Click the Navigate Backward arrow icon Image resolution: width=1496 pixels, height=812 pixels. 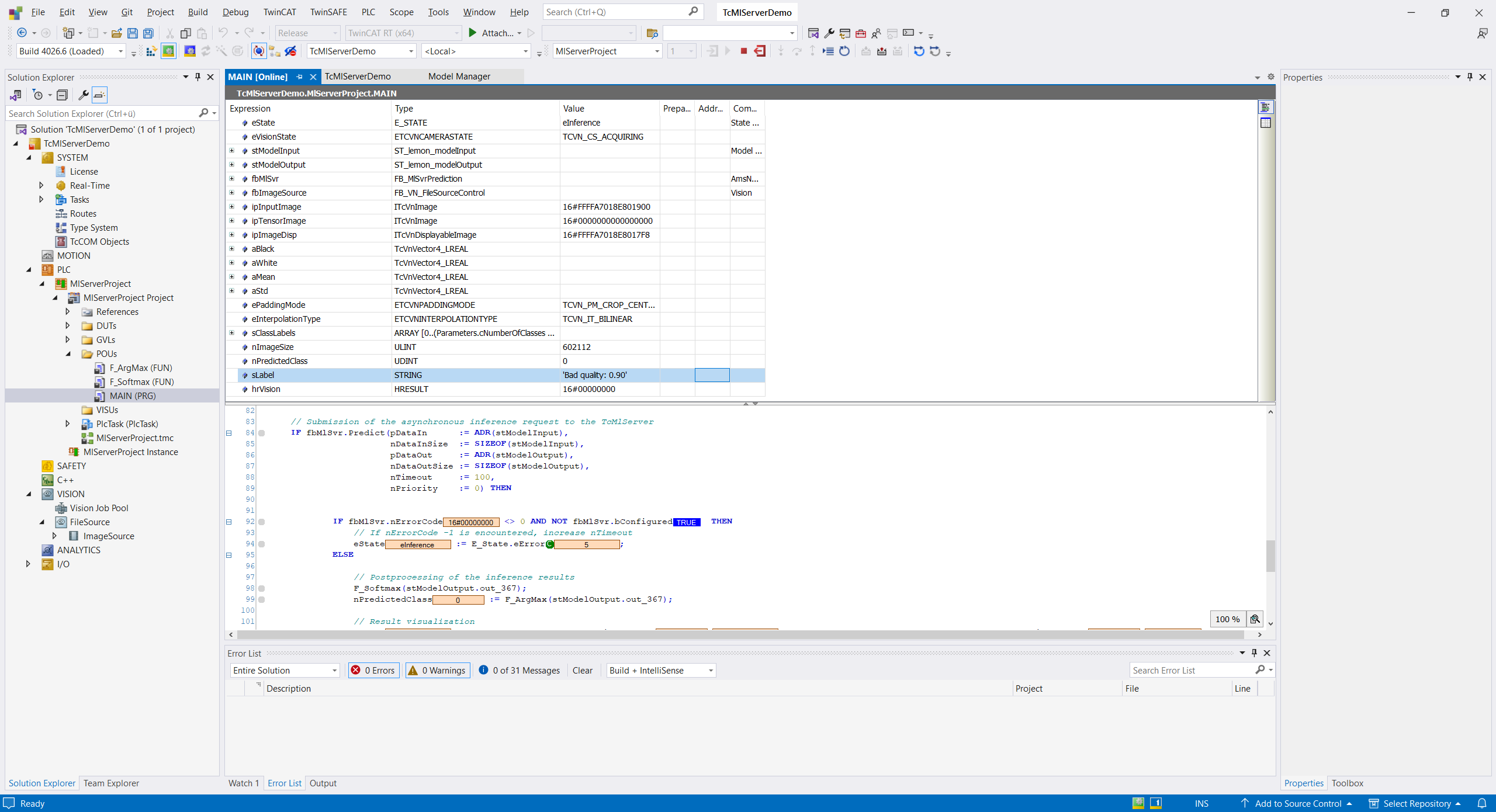click(x=22, y=33)
